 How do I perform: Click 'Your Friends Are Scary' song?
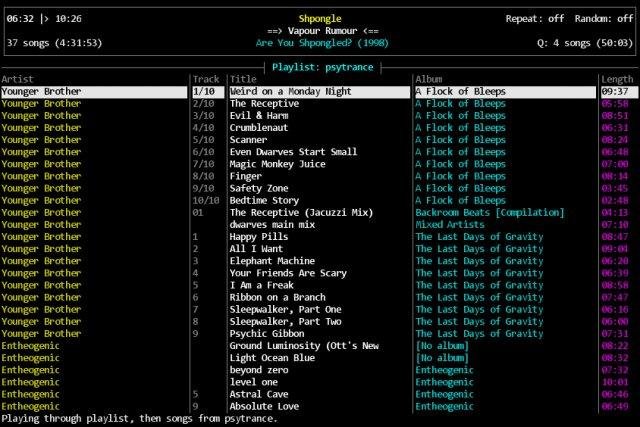tap(288, 273)
